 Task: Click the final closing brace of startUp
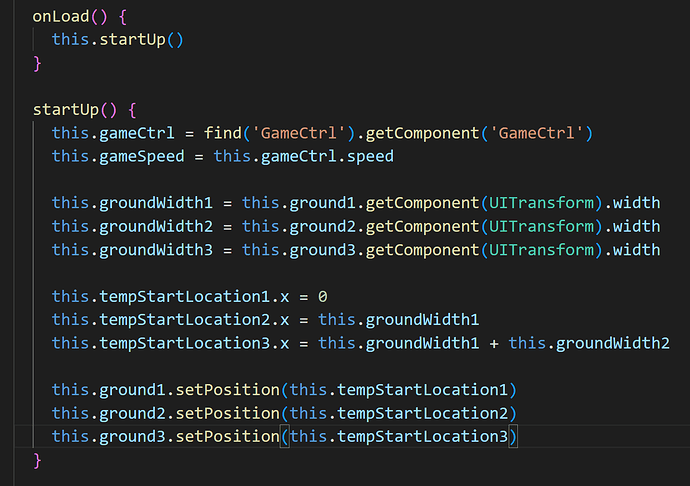(38, 460)
